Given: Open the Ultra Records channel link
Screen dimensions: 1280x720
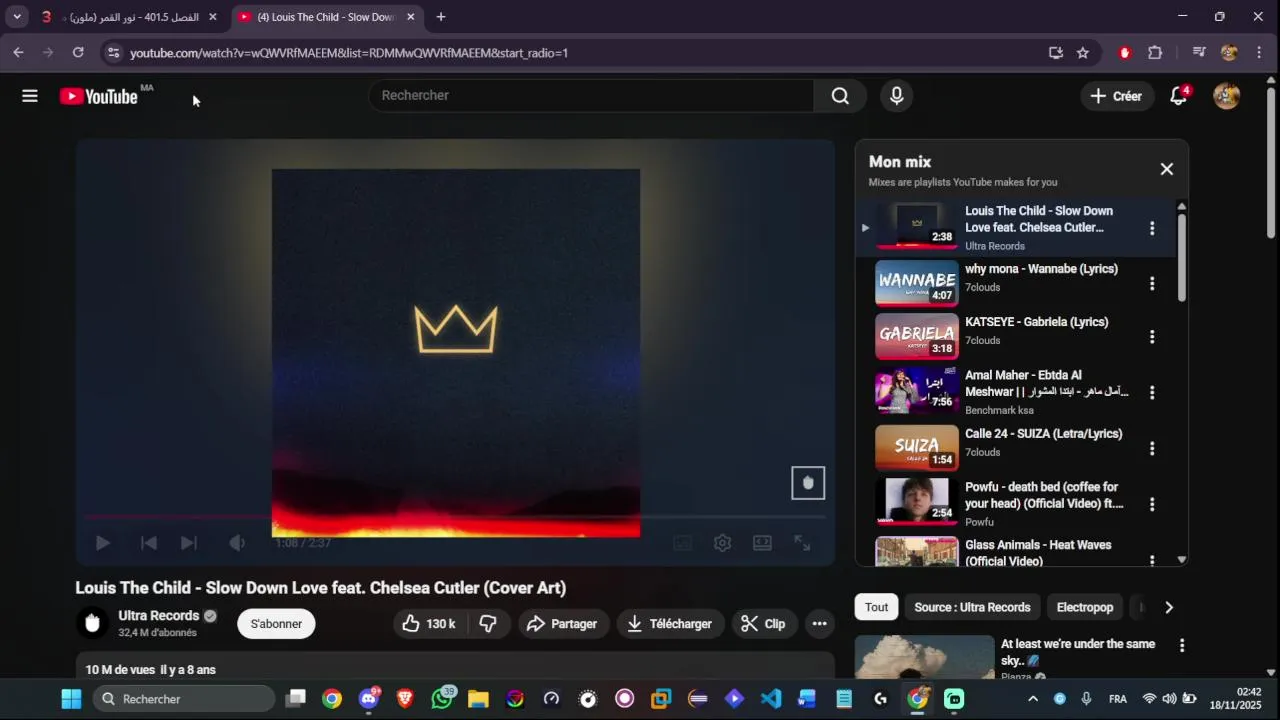Looking at the screenshot, I should point(158,616).
